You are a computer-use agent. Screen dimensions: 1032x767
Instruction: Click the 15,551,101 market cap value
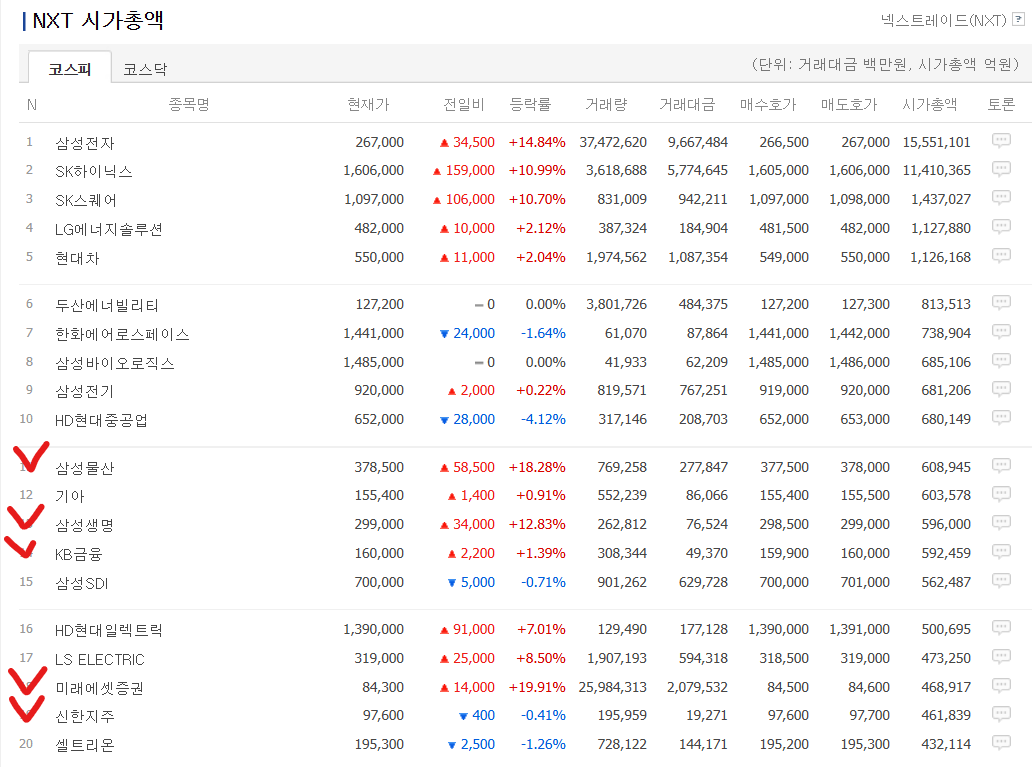(937, 142)
